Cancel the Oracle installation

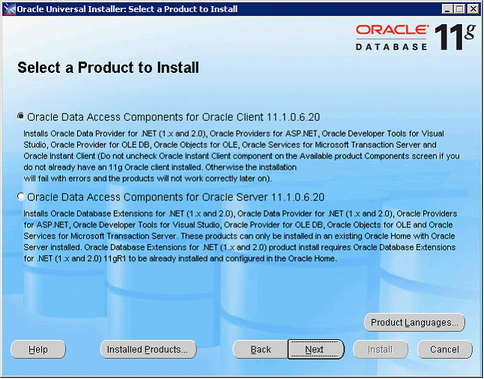445,349
